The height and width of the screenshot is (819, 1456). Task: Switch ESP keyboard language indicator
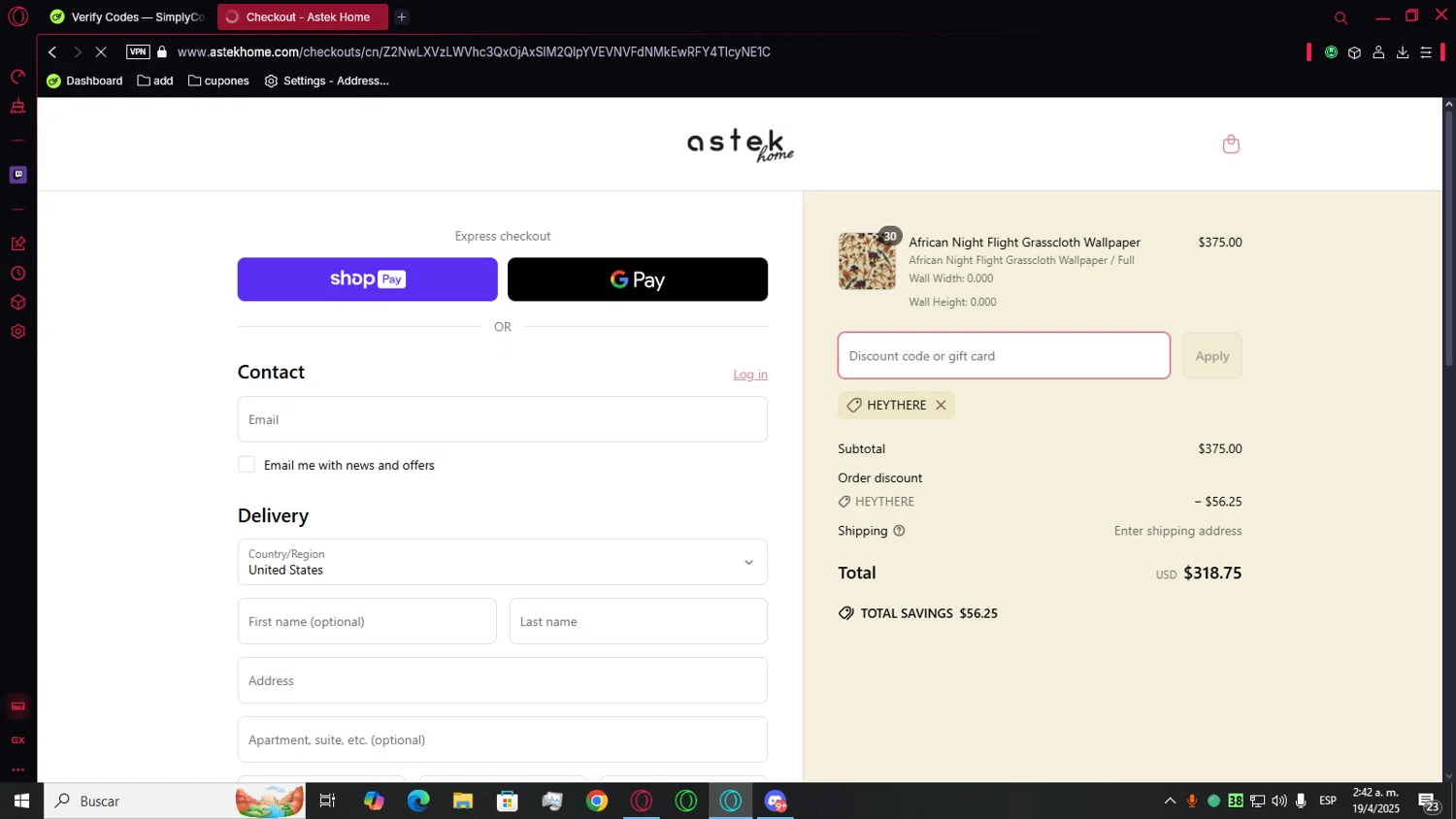(x=1328, y=801)
